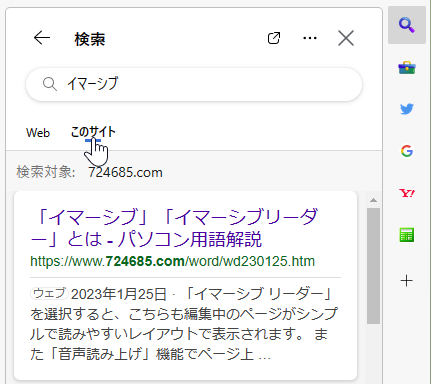Open the three-dot more options menu

310,38
